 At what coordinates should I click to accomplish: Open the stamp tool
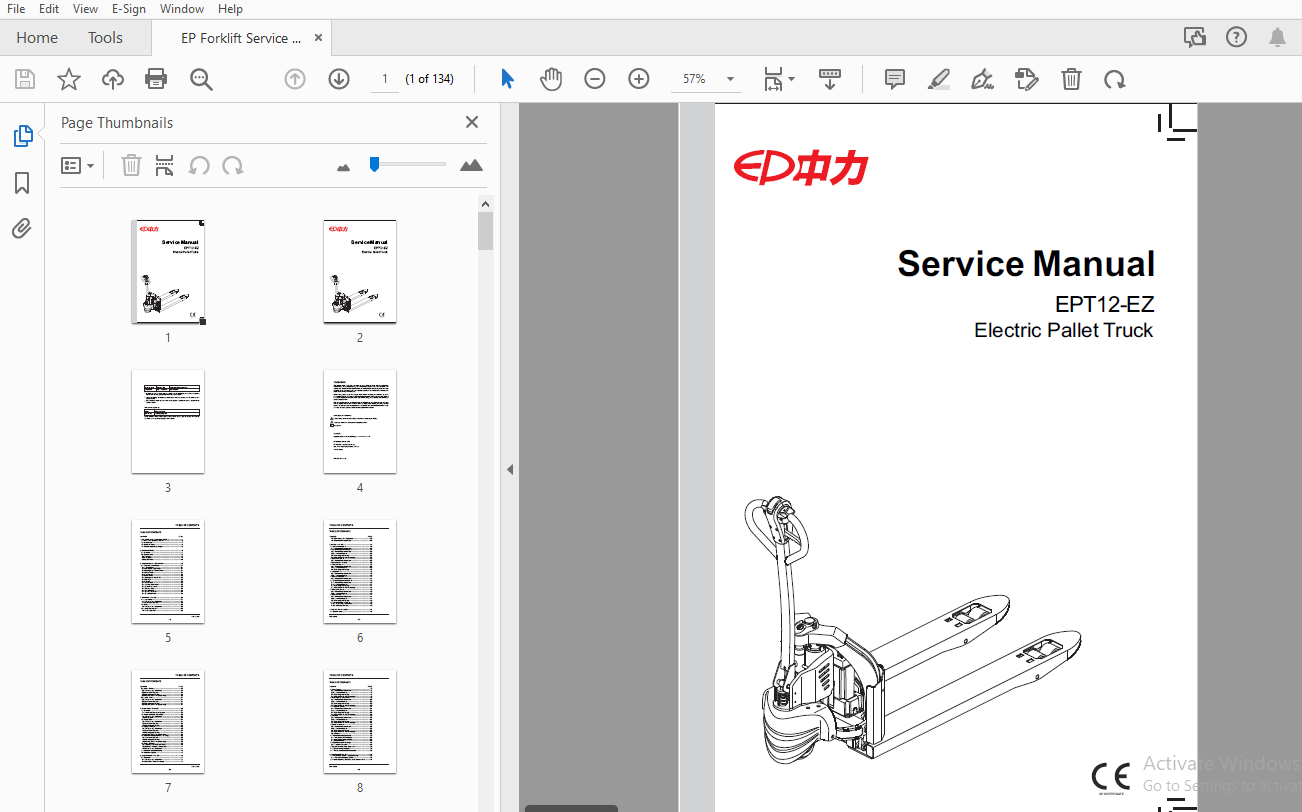(x=1027, y=79)
